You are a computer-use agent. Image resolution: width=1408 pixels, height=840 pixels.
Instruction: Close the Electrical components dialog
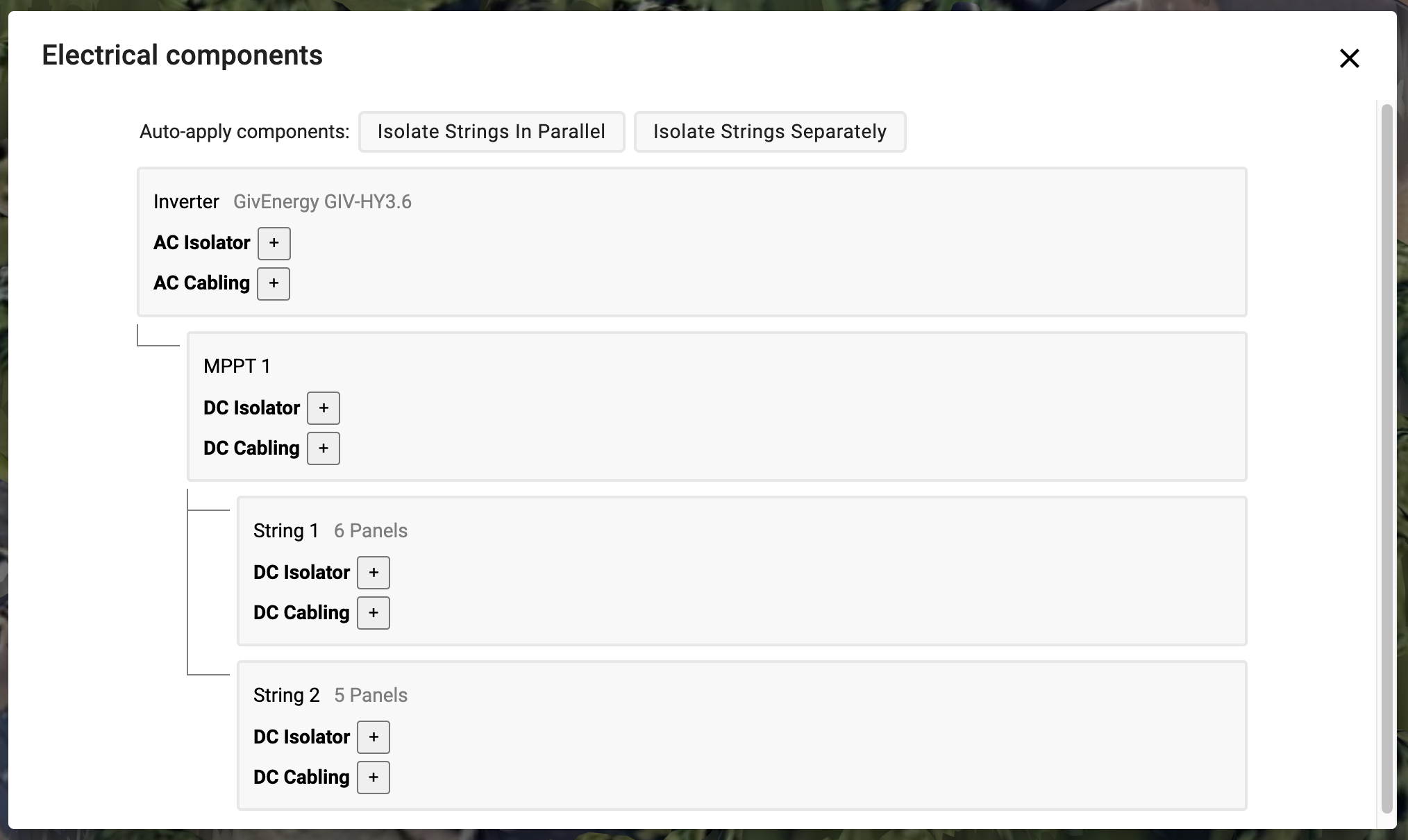1349,58
